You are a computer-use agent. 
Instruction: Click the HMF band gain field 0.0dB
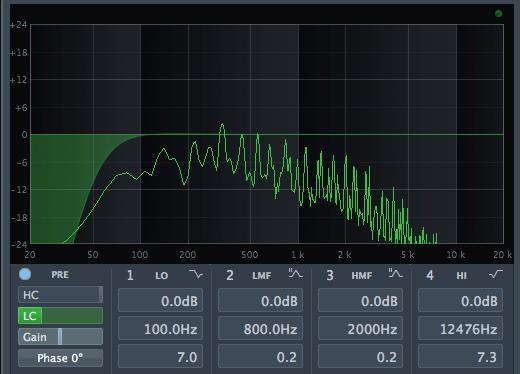coord(360,301)
